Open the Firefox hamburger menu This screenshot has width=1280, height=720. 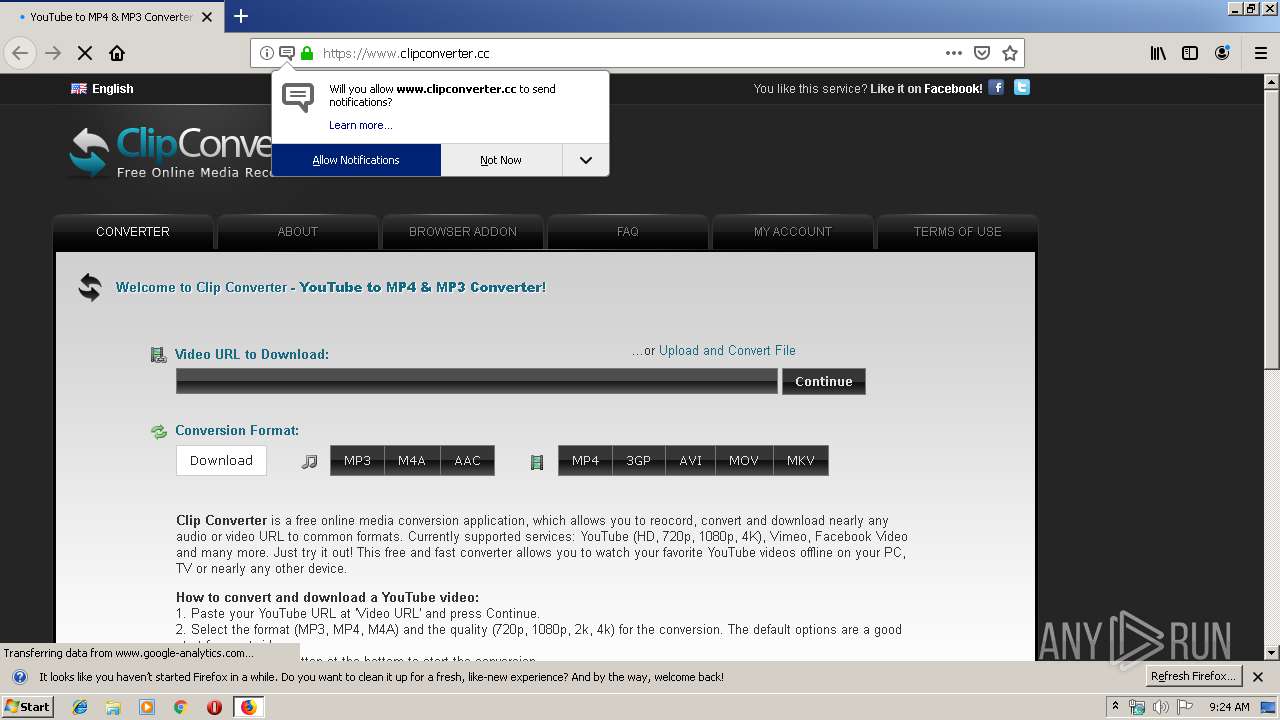coord(1261,53)
